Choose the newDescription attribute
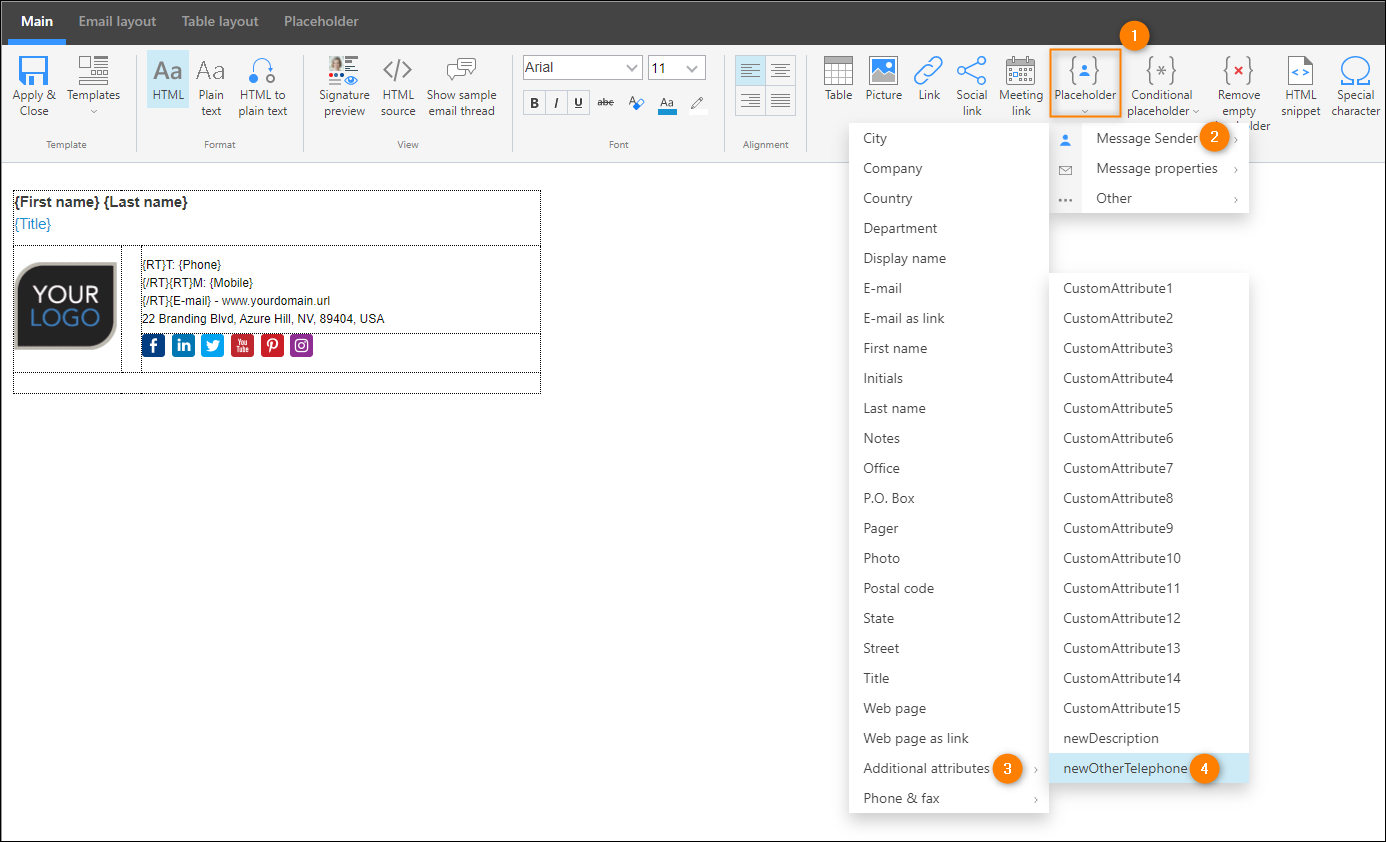The height and width of the screenshot is (842, 1386). tap(1149, 738)
